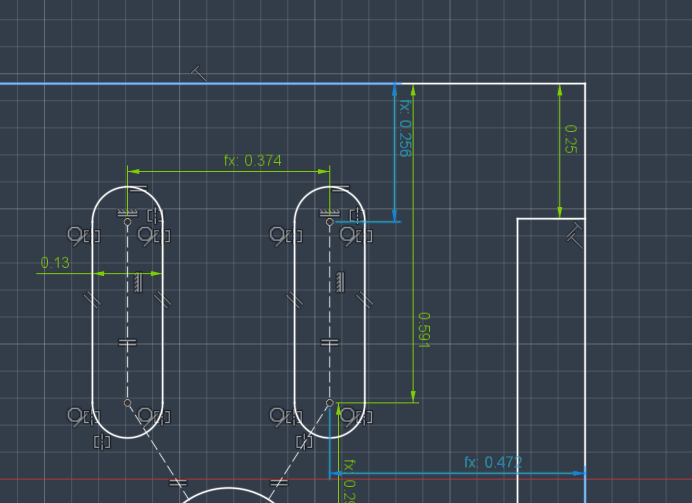The image size is (692, 503).
Task: Select the horizontal constraint mark atop right slot arc
Action: (340, 189)
